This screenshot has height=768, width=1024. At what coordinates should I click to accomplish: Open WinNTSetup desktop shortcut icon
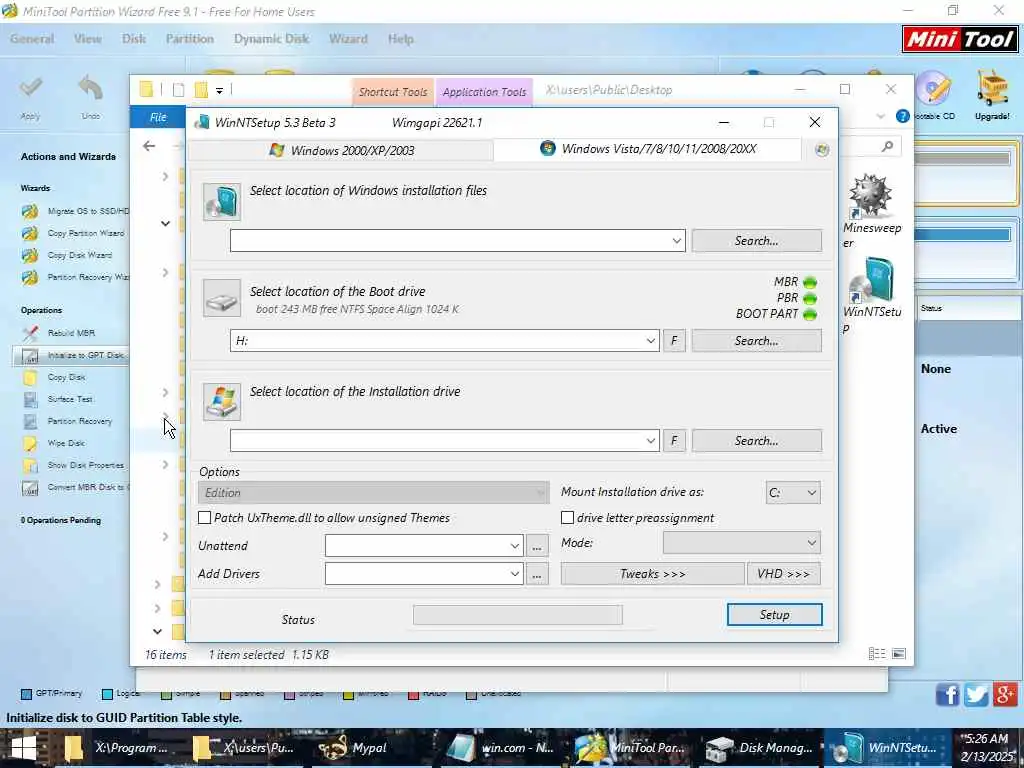coord(872,280)
